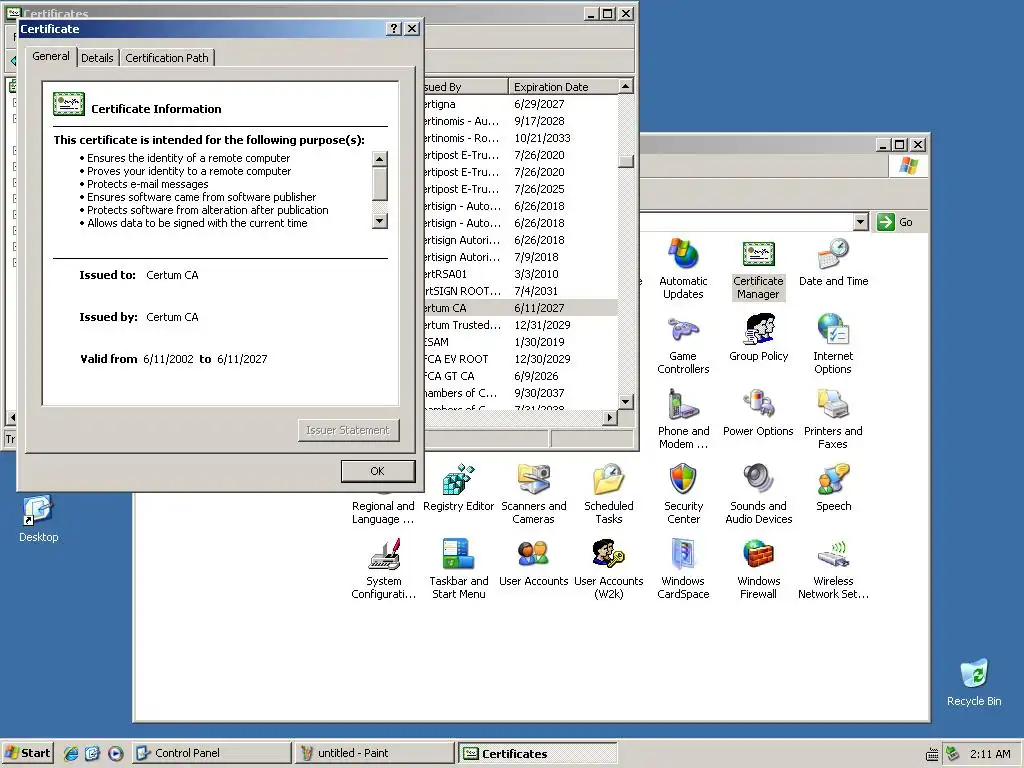This screenshot has width=1024, height=768.
Task: Select the ACCVRAIZ... CertRSA01 row expiring 3/3/2010
Action: pyautogui.click(x=520, y=274)
